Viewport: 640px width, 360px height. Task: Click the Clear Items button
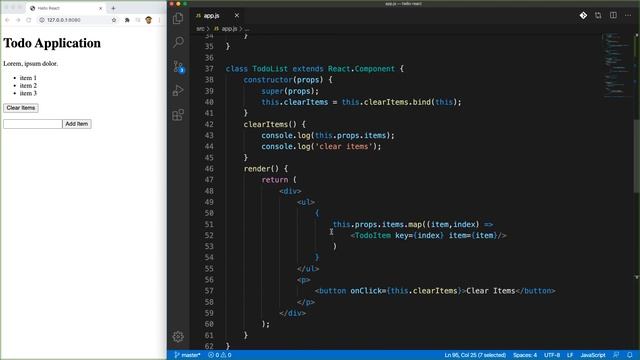click(x=21, y=108)
